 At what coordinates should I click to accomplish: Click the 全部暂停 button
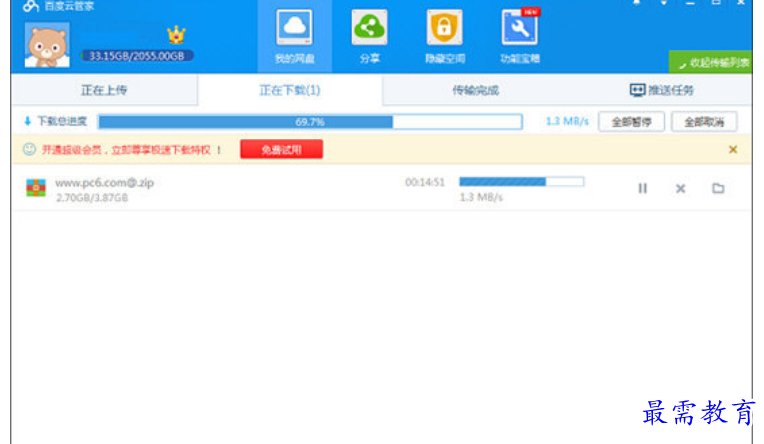(631, 122)
